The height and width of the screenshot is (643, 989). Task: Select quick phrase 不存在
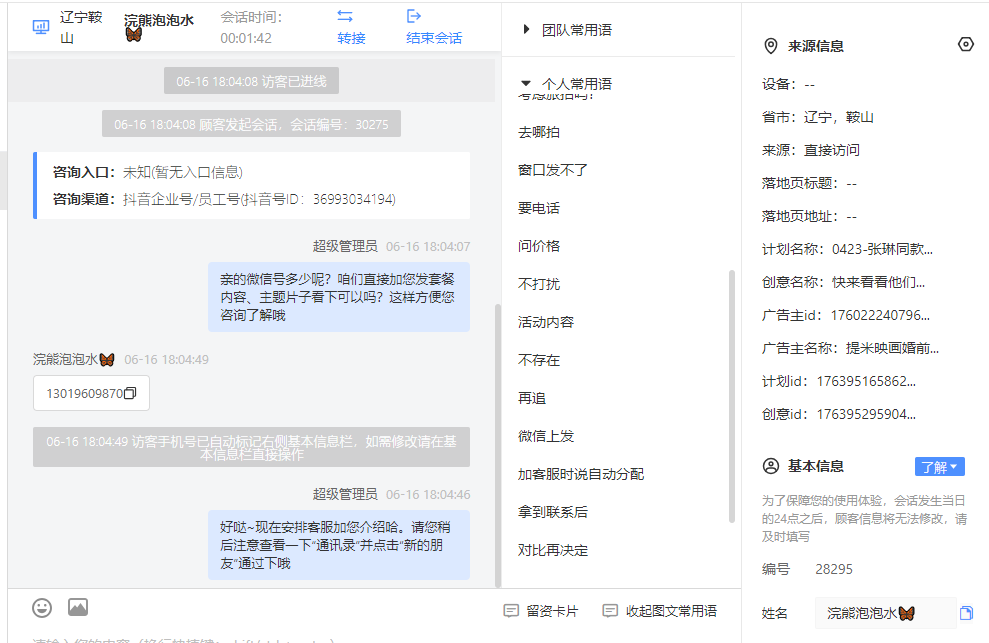(x=539, y=360)
